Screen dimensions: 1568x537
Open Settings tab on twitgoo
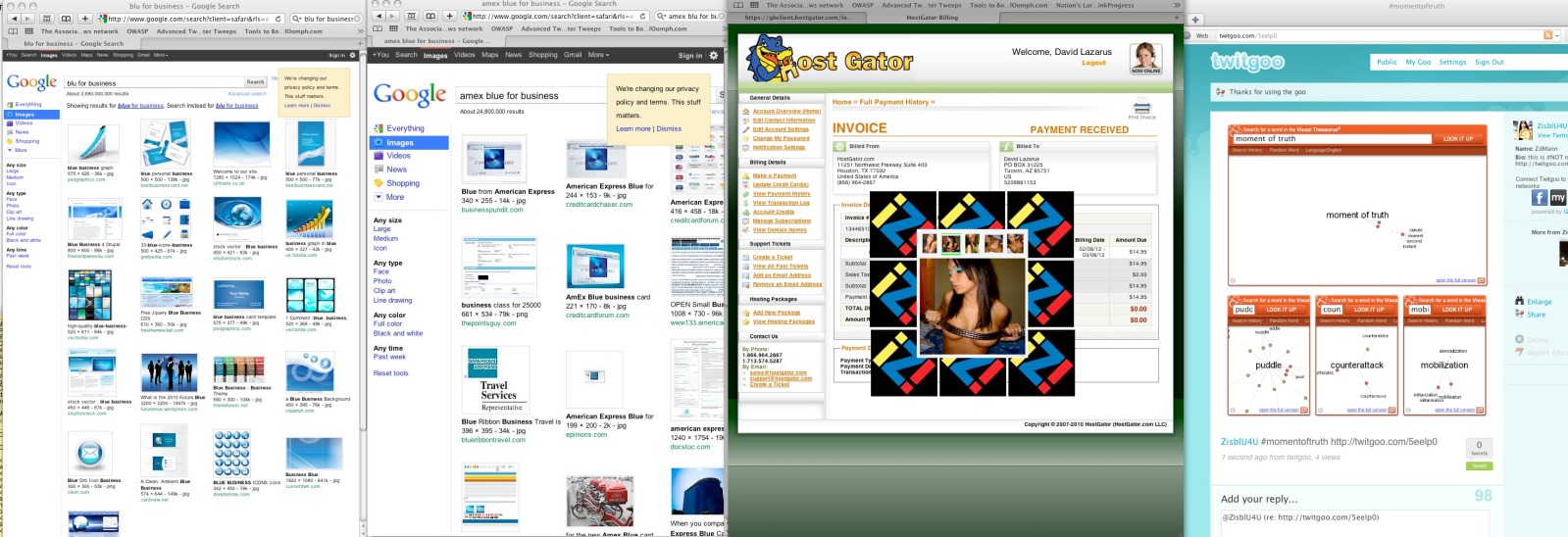click(1452, 62)
